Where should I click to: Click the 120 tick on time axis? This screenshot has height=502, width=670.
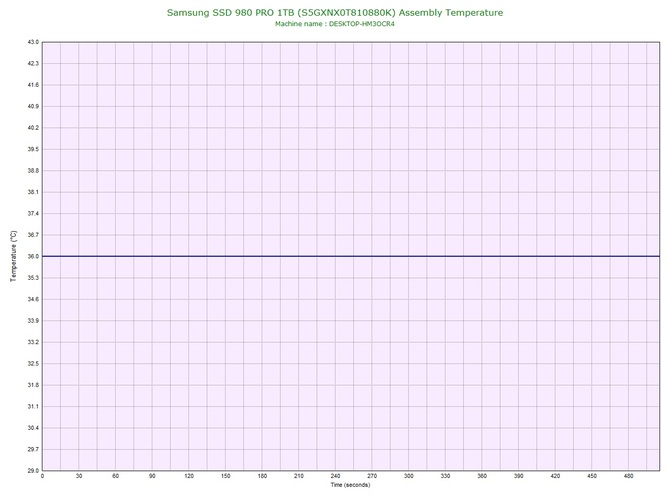pyautogui.click(x=189, y=476)
